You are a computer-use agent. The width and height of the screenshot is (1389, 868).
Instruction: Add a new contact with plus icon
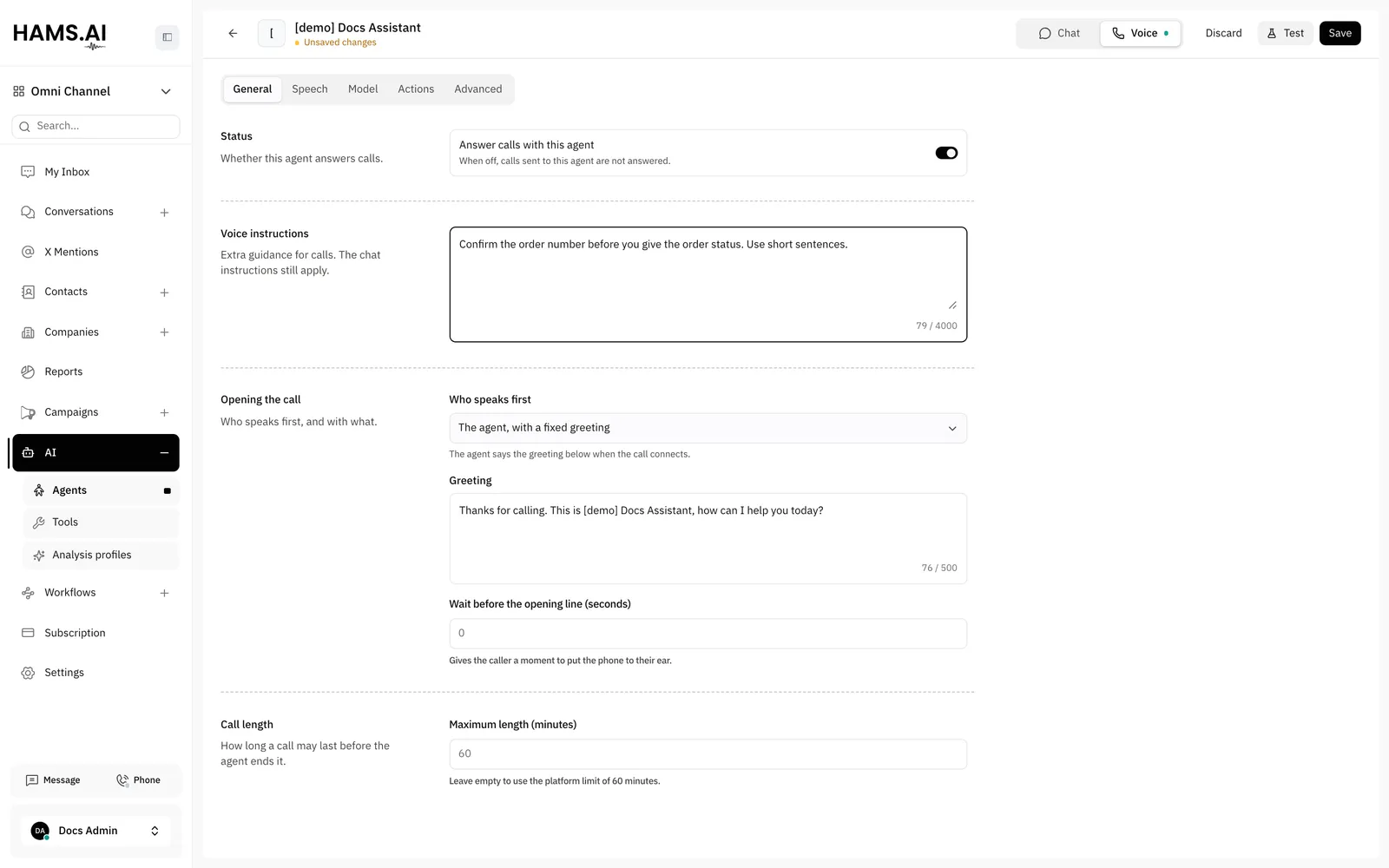[x=164, y=293]
